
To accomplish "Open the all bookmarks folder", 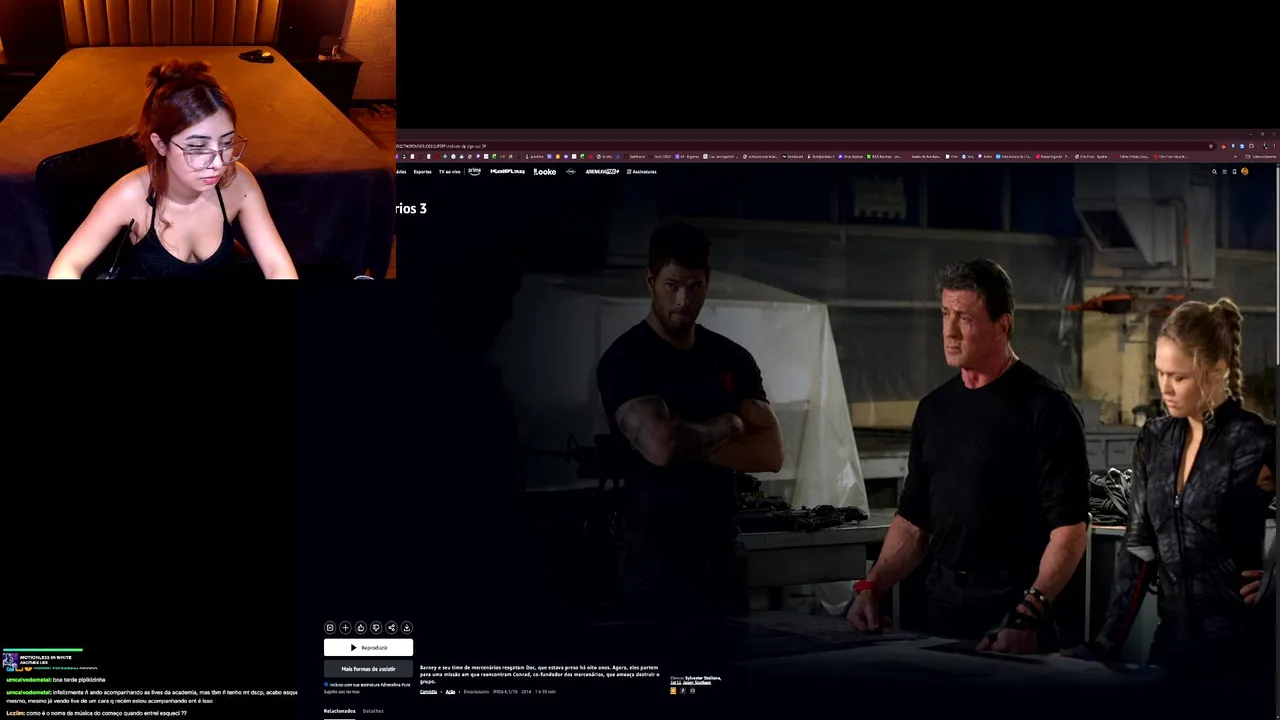I will point(1261,157).
